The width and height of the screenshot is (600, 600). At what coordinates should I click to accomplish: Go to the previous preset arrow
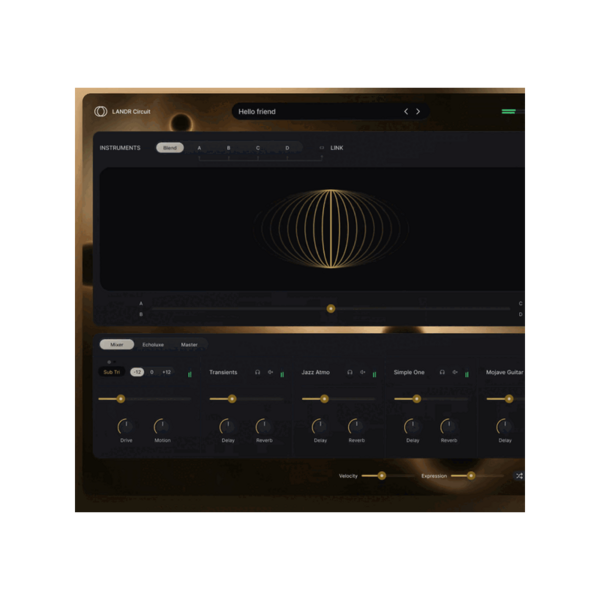click(406, 111)
